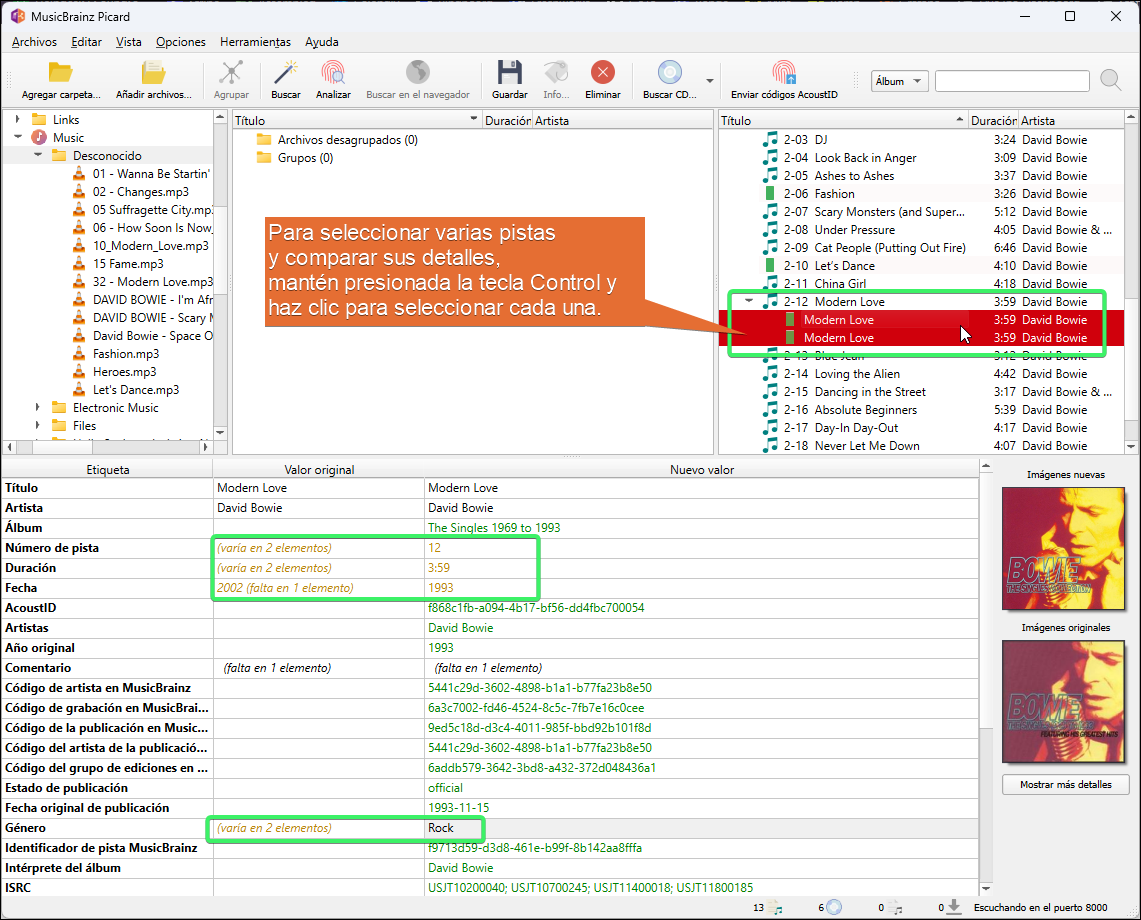The height and width of the screenshot is (920, 1141).
Task: Click the Nuevo valor column header
Action: coord(701,469)
